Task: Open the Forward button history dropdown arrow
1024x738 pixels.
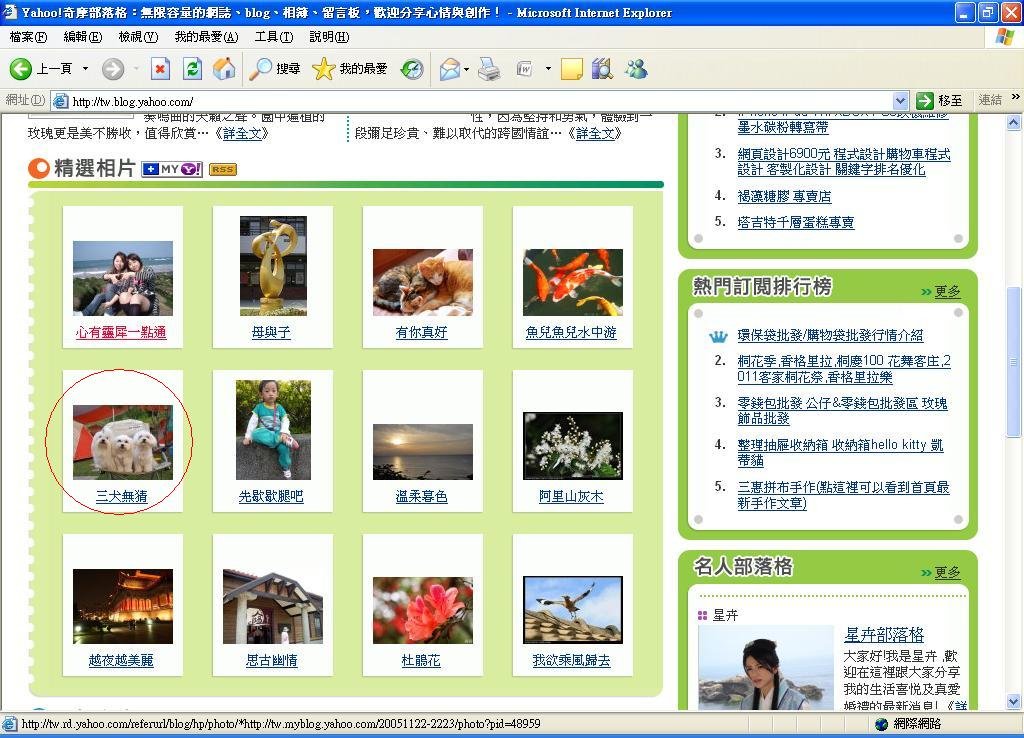Action: pyautogui.click(x=136, y=69)
